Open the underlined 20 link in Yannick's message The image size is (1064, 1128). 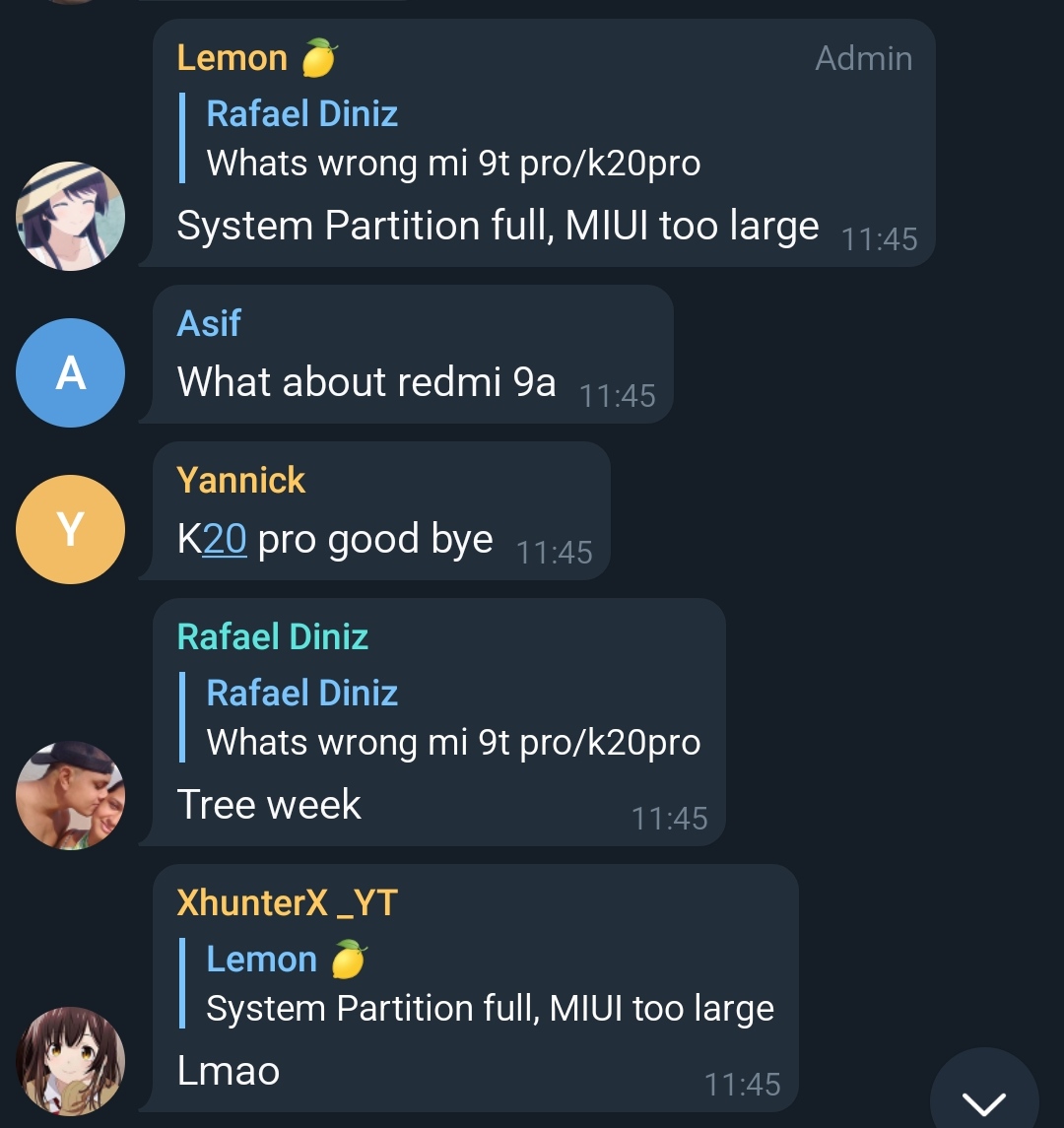tap(225, 539)
